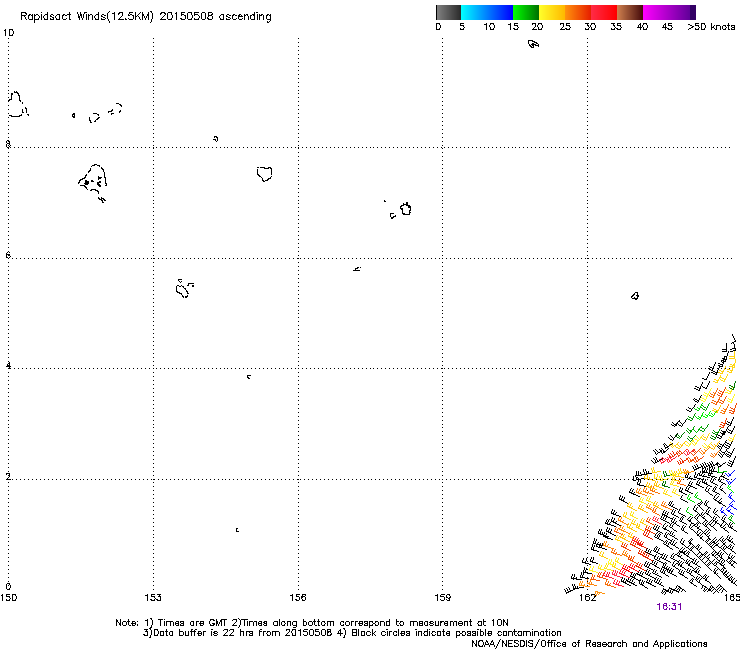The height and width of the screenshot is (650, 740).
Task: Select the '35' legend speed label
Action: [616, 27]
